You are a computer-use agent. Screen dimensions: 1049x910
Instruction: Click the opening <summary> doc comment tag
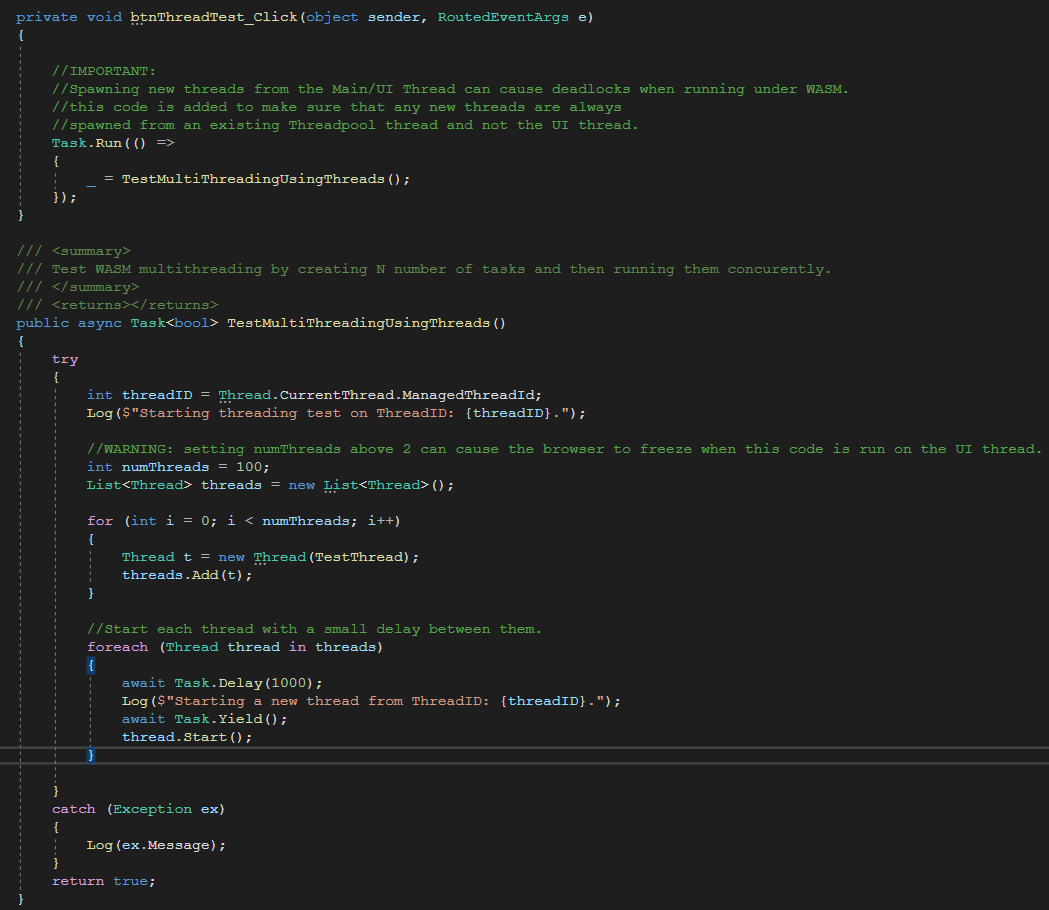74,251
